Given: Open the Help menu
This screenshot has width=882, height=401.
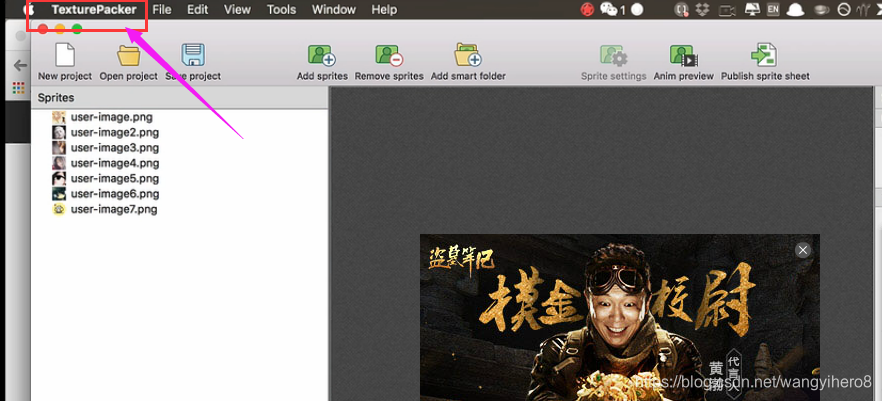Looking at the screenshot, I should click(x=384, y=10).
